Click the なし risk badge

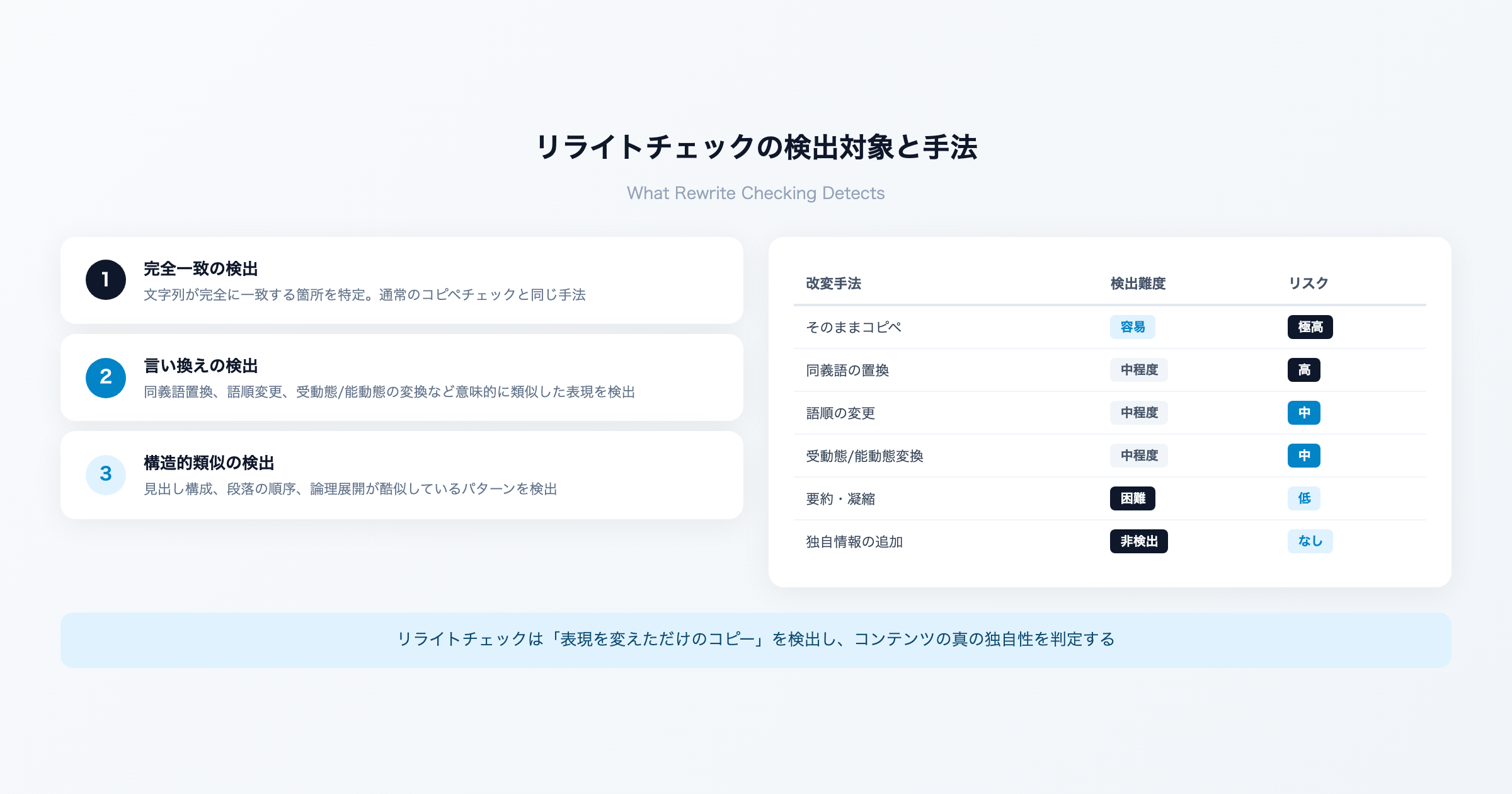[x=1310, y=541]
